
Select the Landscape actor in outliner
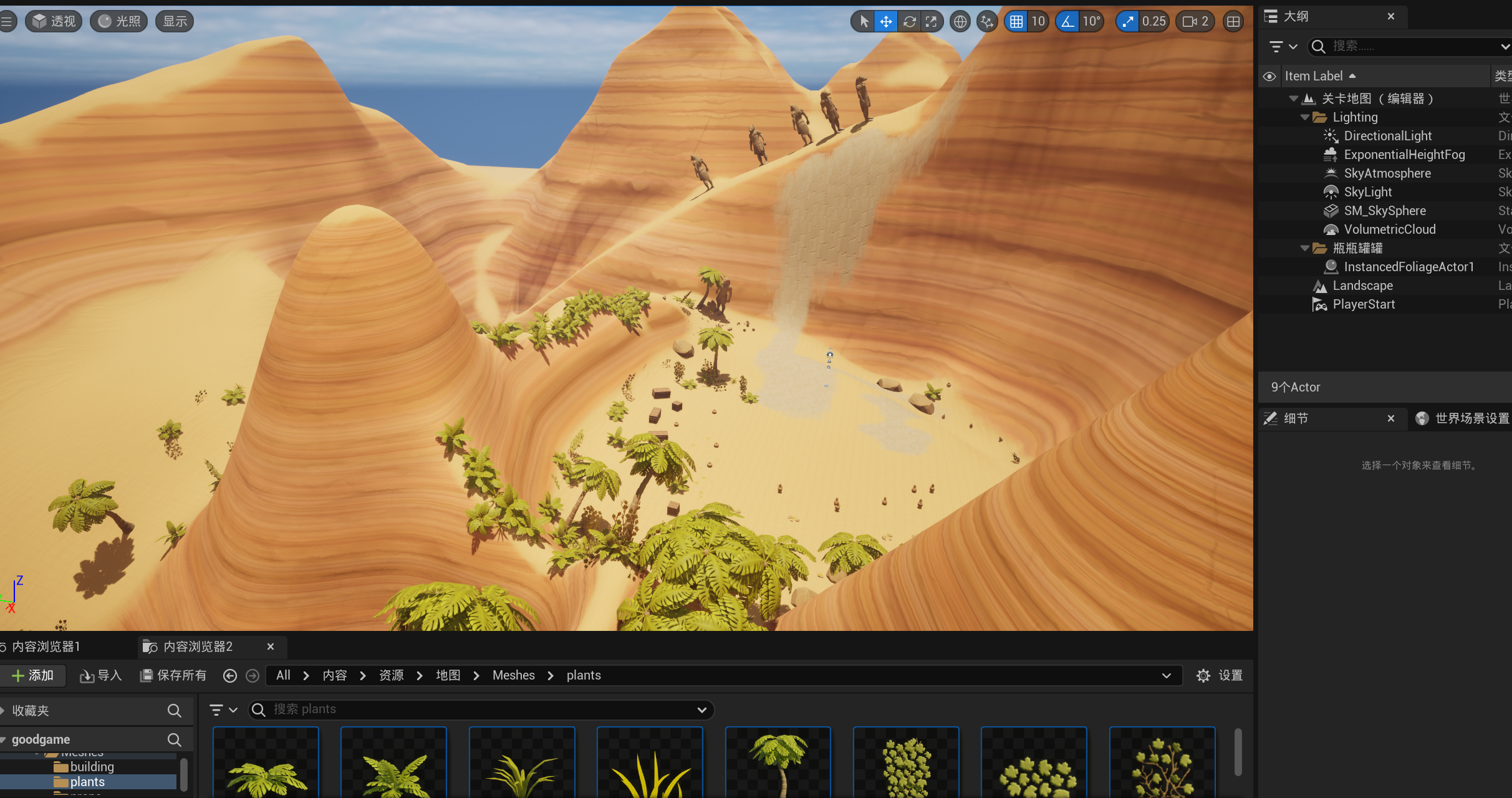click(x=1362, y=286)
